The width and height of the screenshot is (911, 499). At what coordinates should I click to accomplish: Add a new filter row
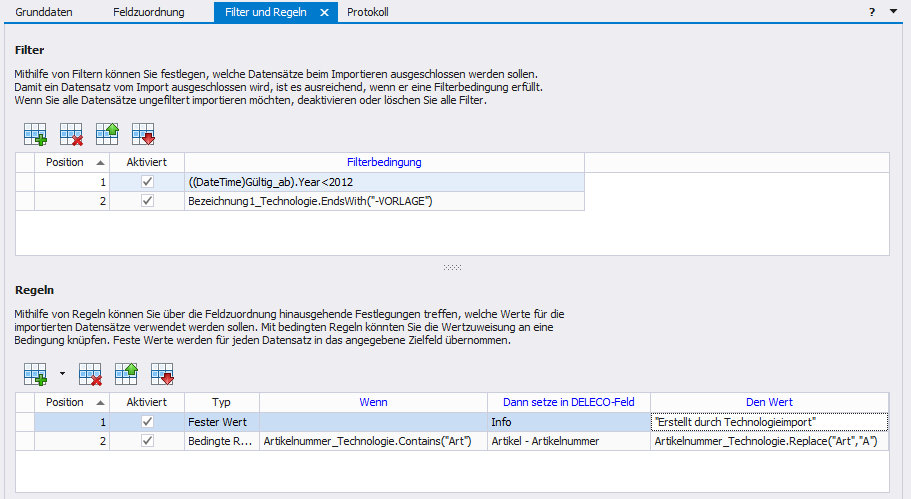pyautogui.click(x=35, y=134)
